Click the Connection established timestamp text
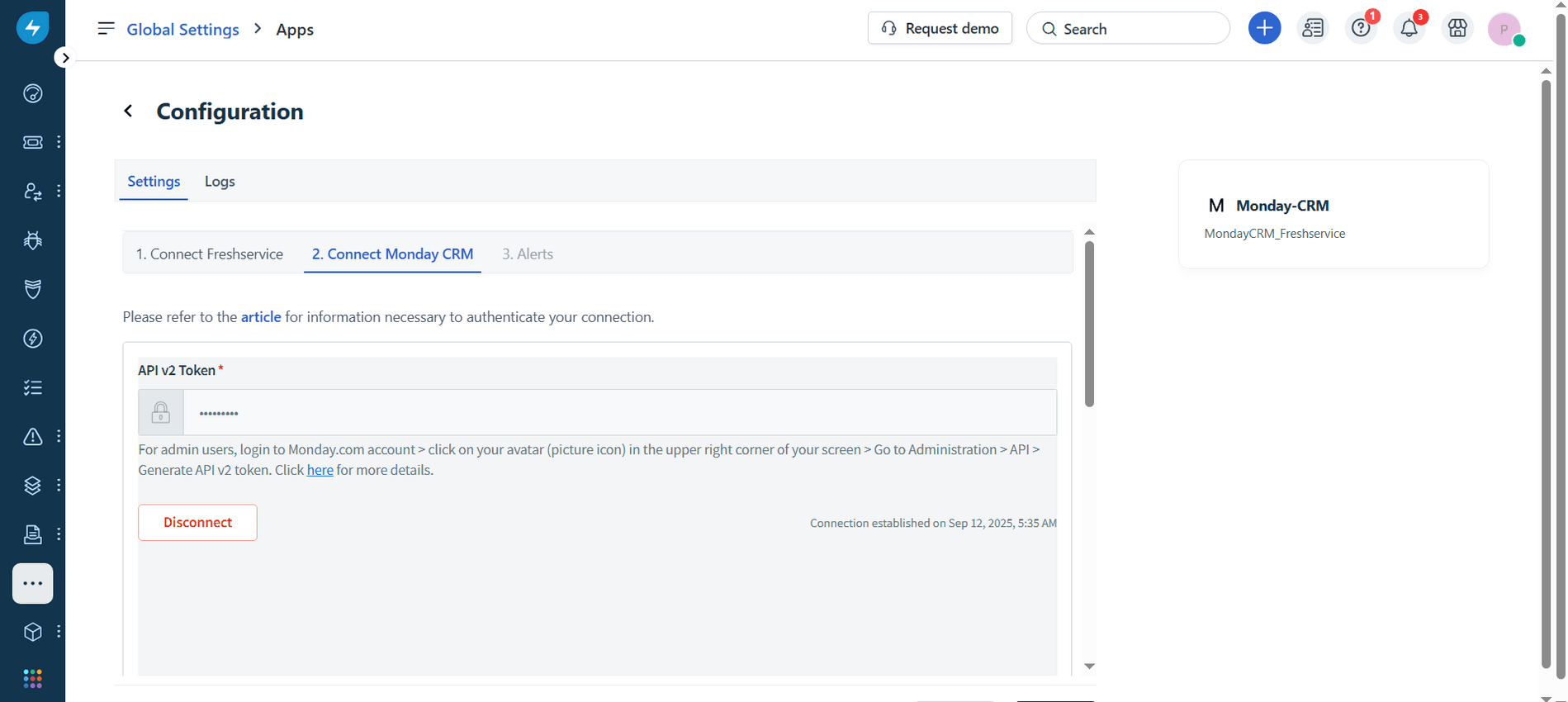The width and height of the screenshot is (1568, 702). (933, 523)
